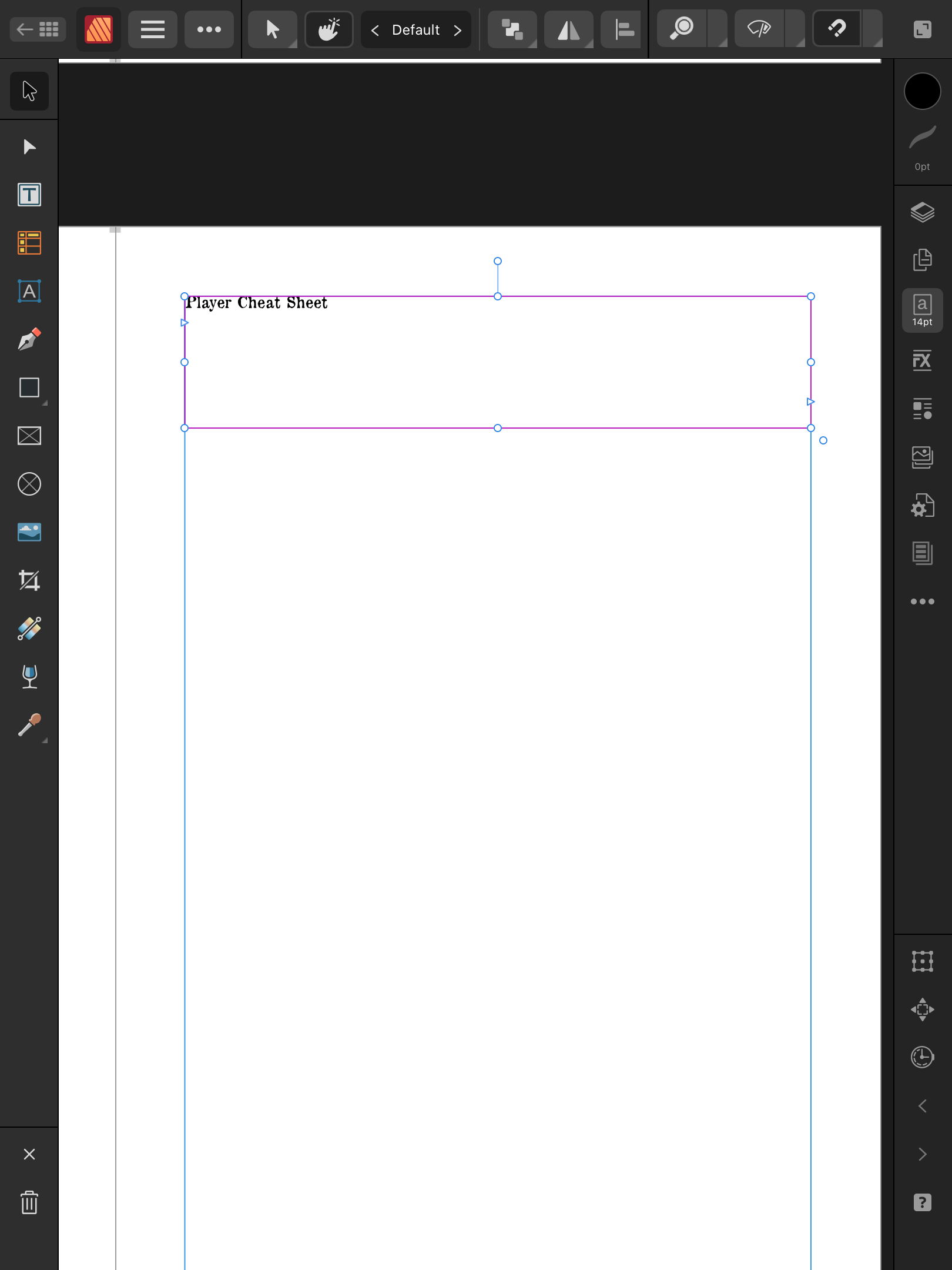Select the Color Picker eyedropper tool

click(x=29, y=725)
